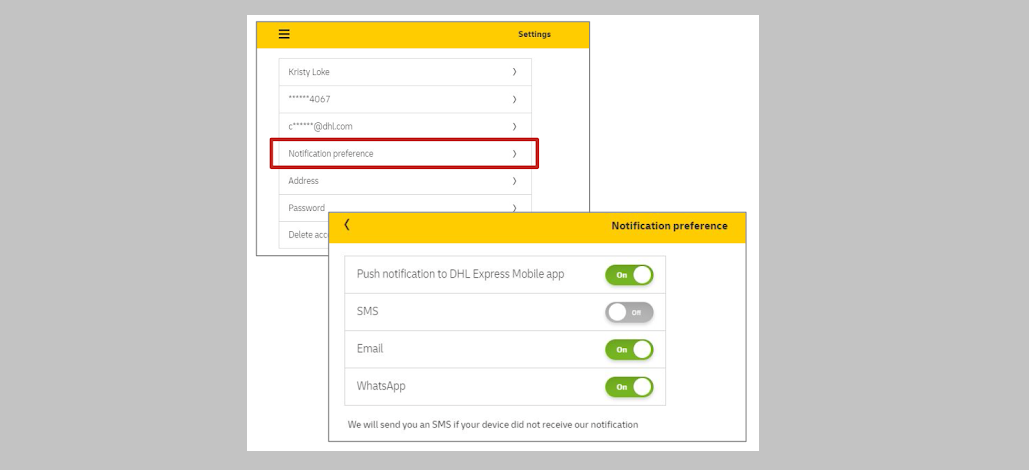Screen dimensions: 1029x470
Task: Click the chevron beside Kristy Loke
Action: pos(514,72)
